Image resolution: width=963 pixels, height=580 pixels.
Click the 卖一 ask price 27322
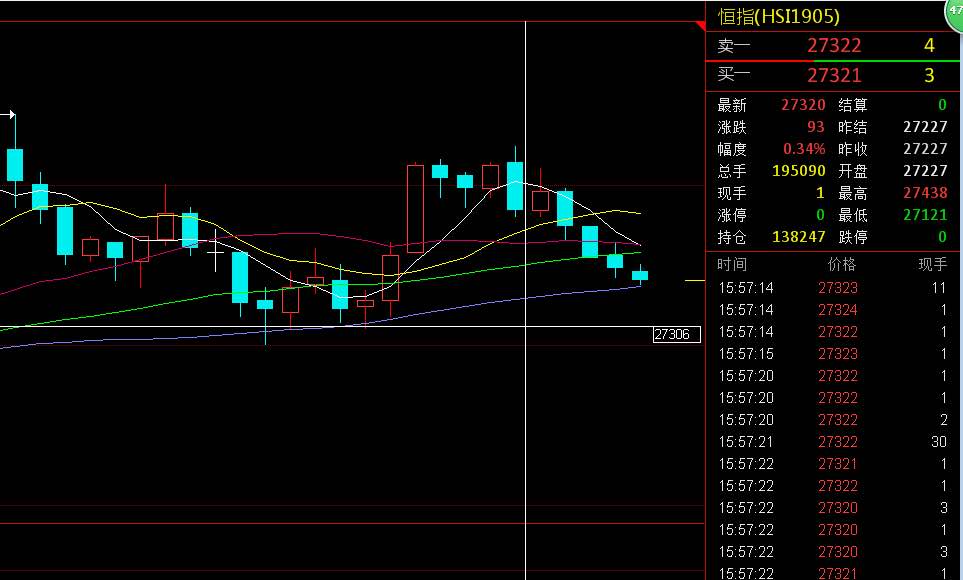click(833, 45)
